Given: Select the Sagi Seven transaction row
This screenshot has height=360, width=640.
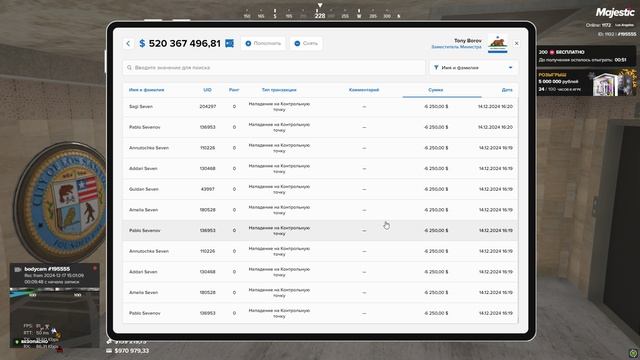Looking at the screenshot, I should tap(320, 107).
